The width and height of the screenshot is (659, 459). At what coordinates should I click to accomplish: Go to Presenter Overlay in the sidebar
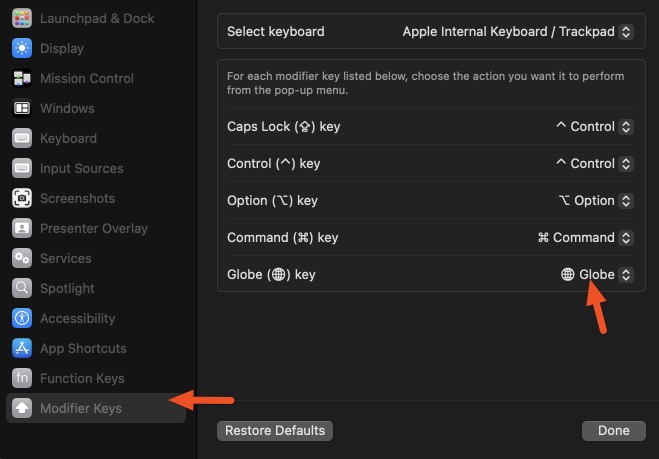[93, 228]
